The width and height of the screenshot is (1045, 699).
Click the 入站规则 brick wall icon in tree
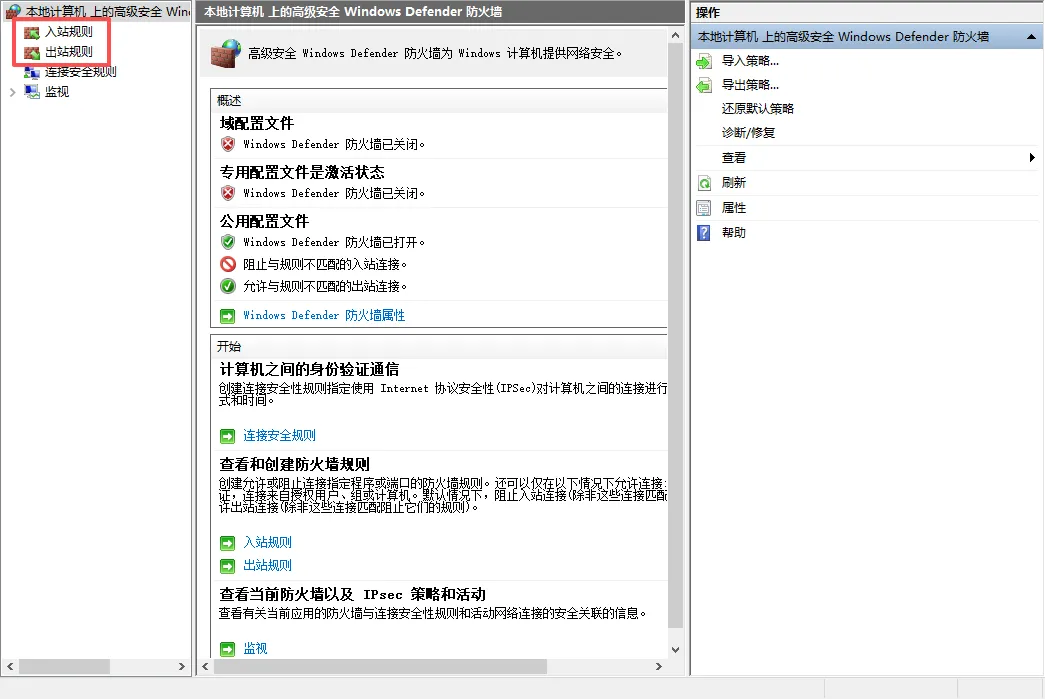pos(32,32)
